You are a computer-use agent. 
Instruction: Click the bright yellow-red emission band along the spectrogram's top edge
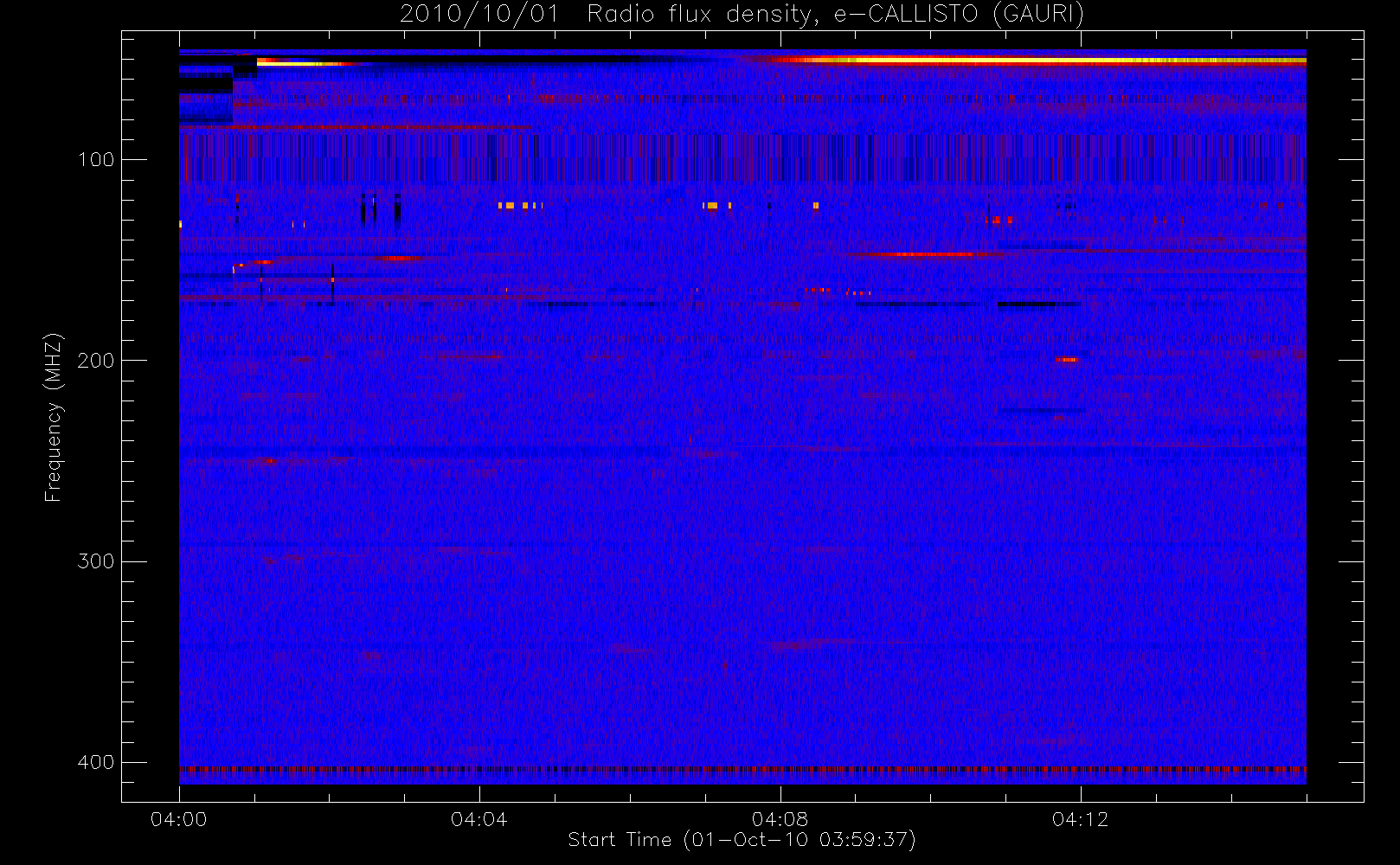(x=1030, y=61)
